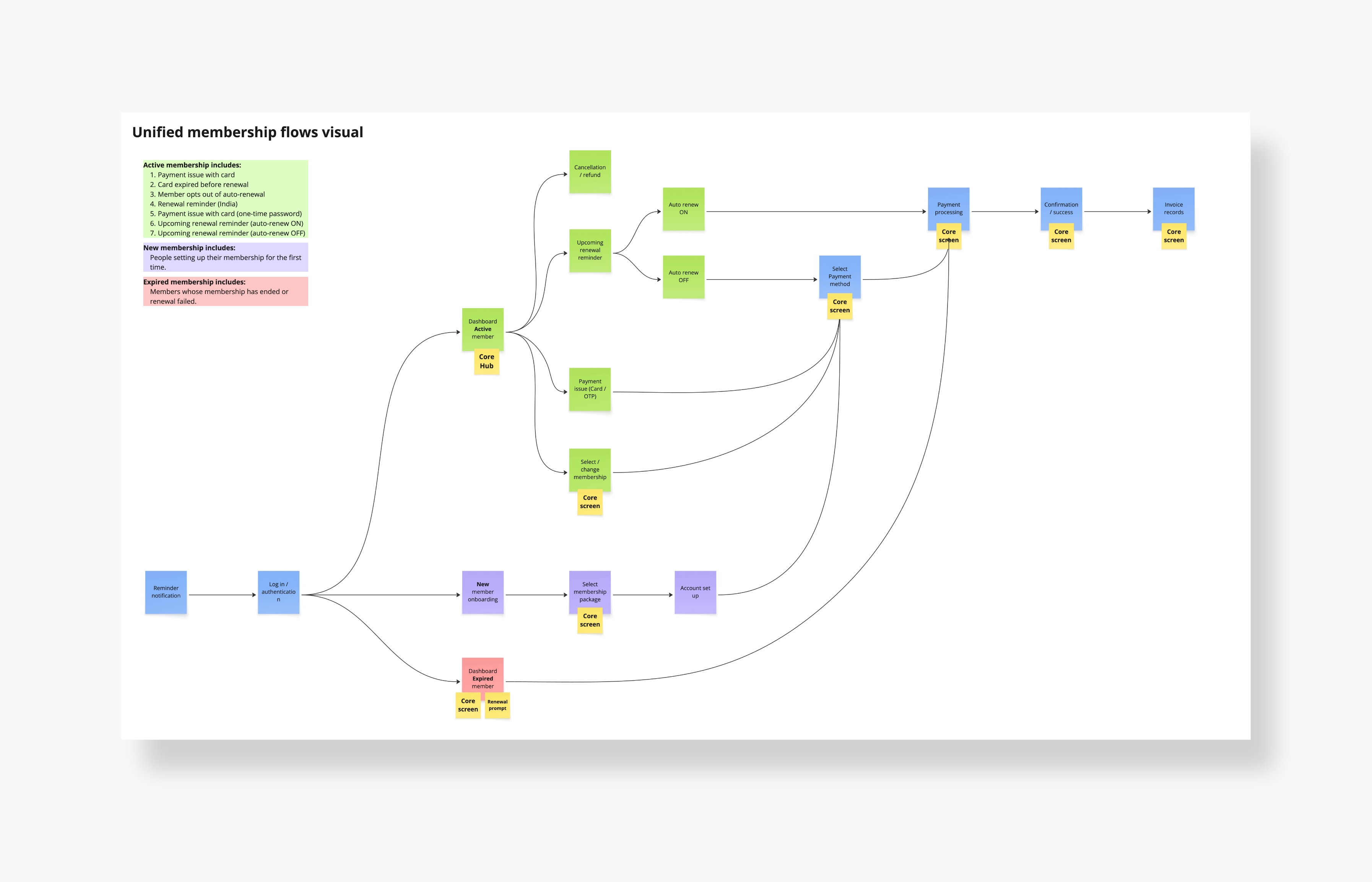Click the New member onboarding note
The width and height of the screenshot is (1372, 882).
[482, 591]
